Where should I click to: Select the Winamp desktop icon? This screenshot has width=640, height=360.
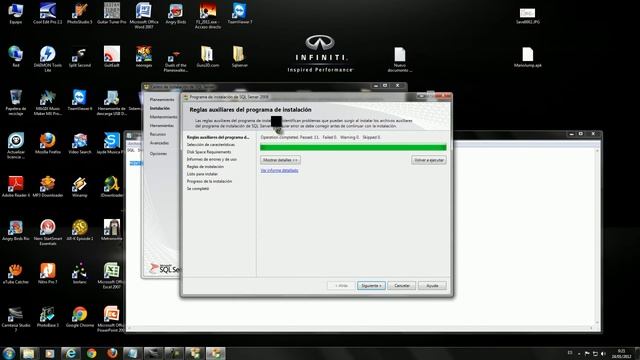(80, 187)
